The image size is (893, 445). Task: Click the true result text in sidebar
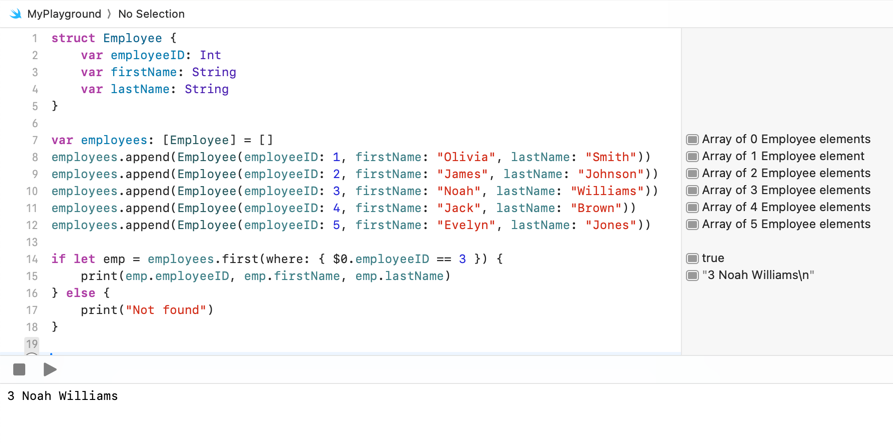[713, 258]
